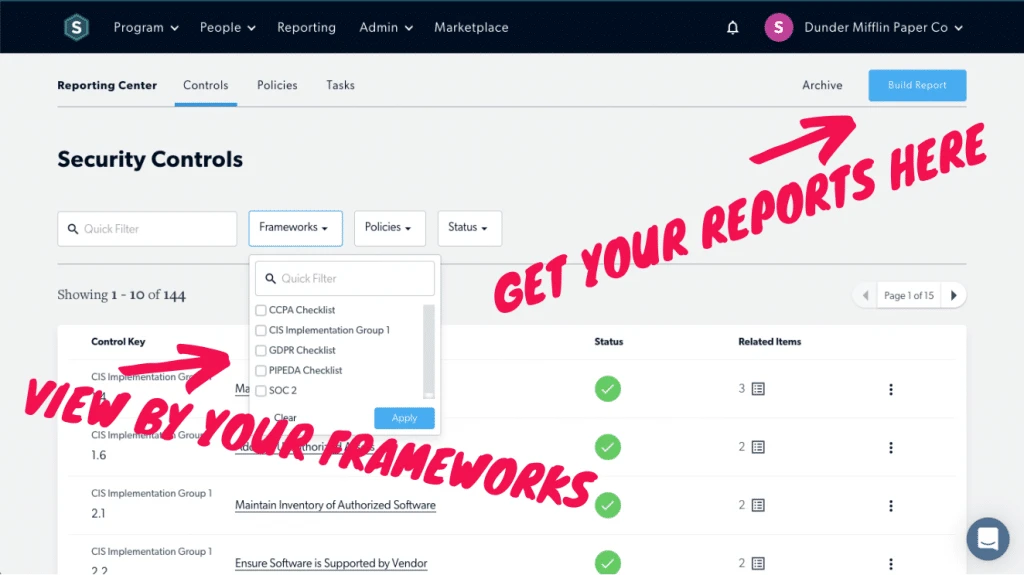Switch to the Policies tab
This screenshot has width=1024, height=575.
pyautogui.click(x=277, y=85)
